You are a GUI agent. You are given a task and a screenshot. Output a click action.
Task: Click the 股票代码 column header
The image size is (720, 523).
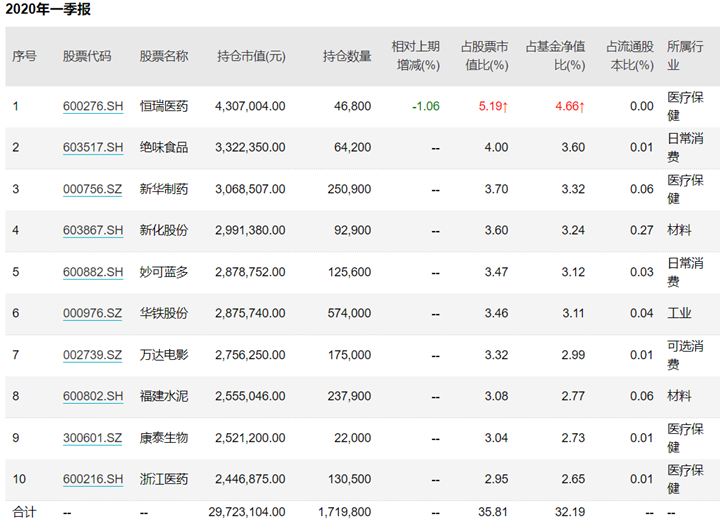(x=87, y=56)
